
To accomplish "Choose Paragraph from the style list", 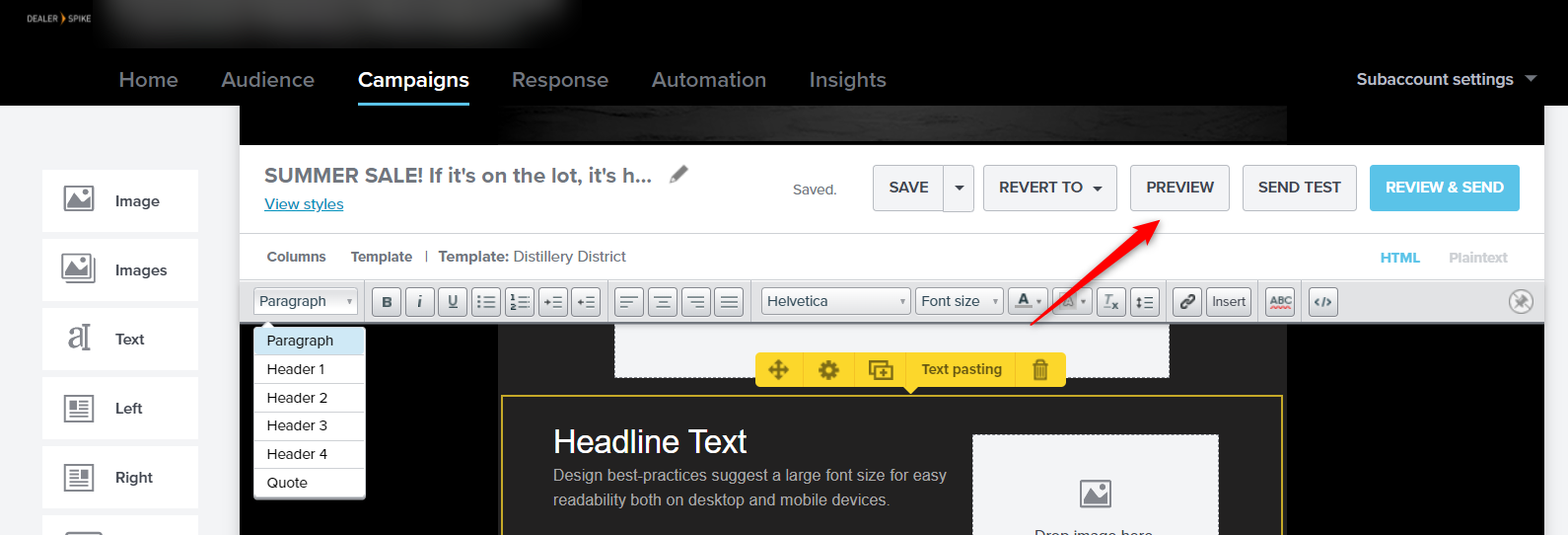I will [310, 341].
